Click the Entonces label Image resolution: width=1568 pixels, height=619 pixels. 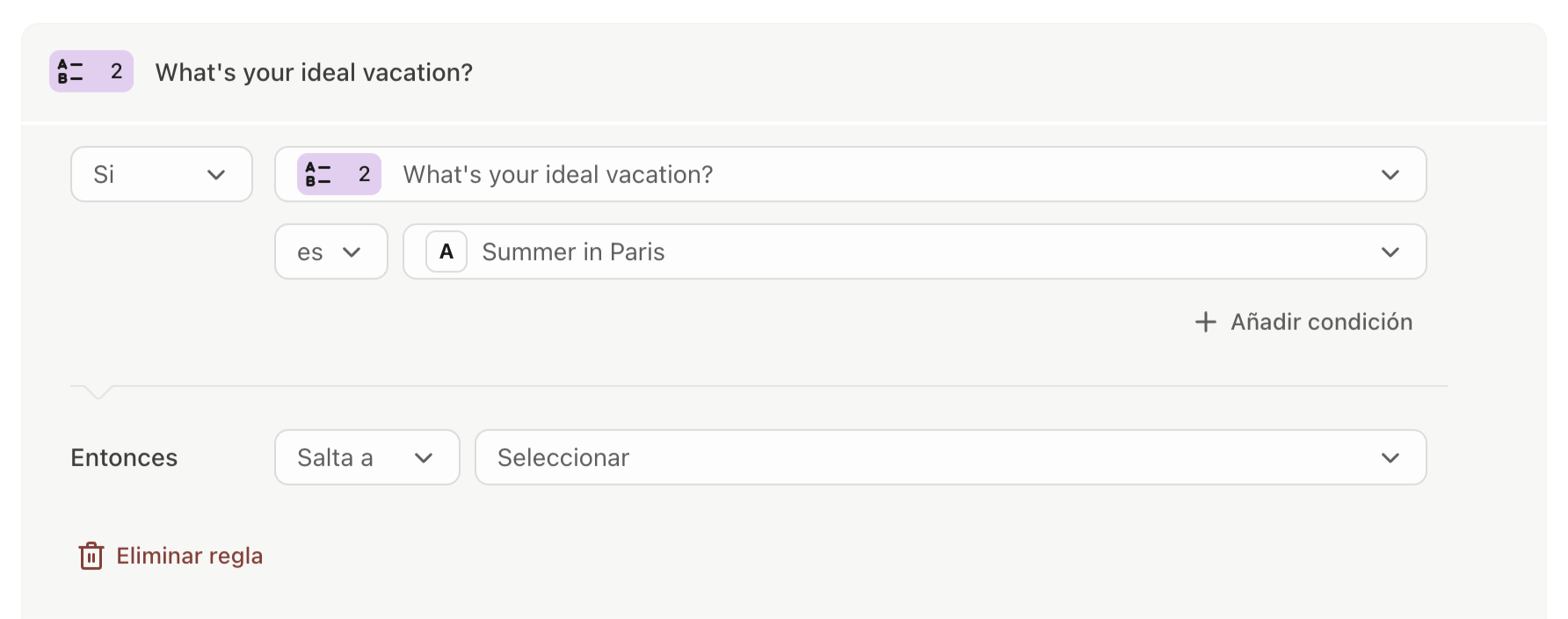tap(124, 458)
